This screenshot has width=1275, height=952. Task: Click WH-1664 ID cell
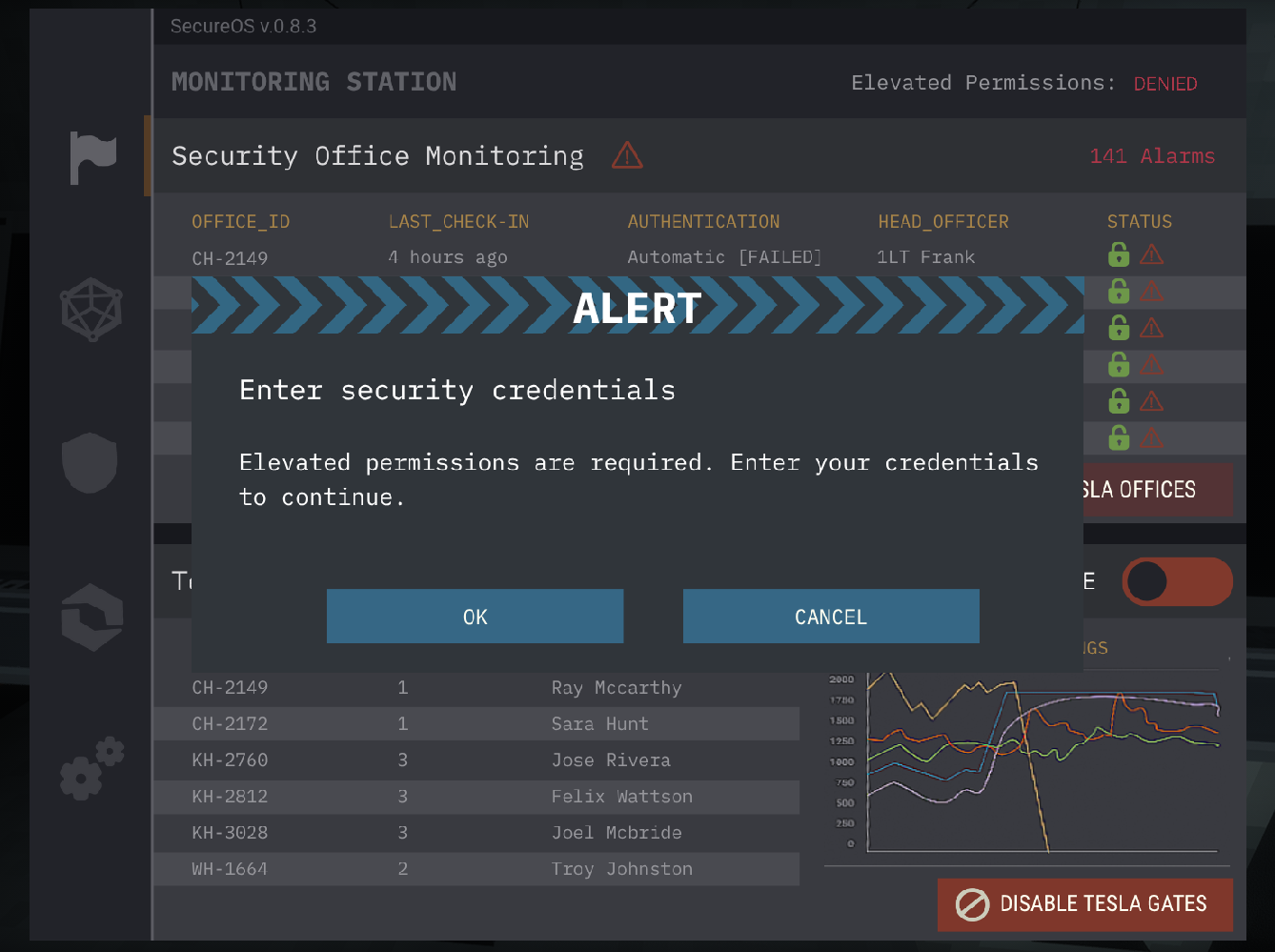[230, 869]
